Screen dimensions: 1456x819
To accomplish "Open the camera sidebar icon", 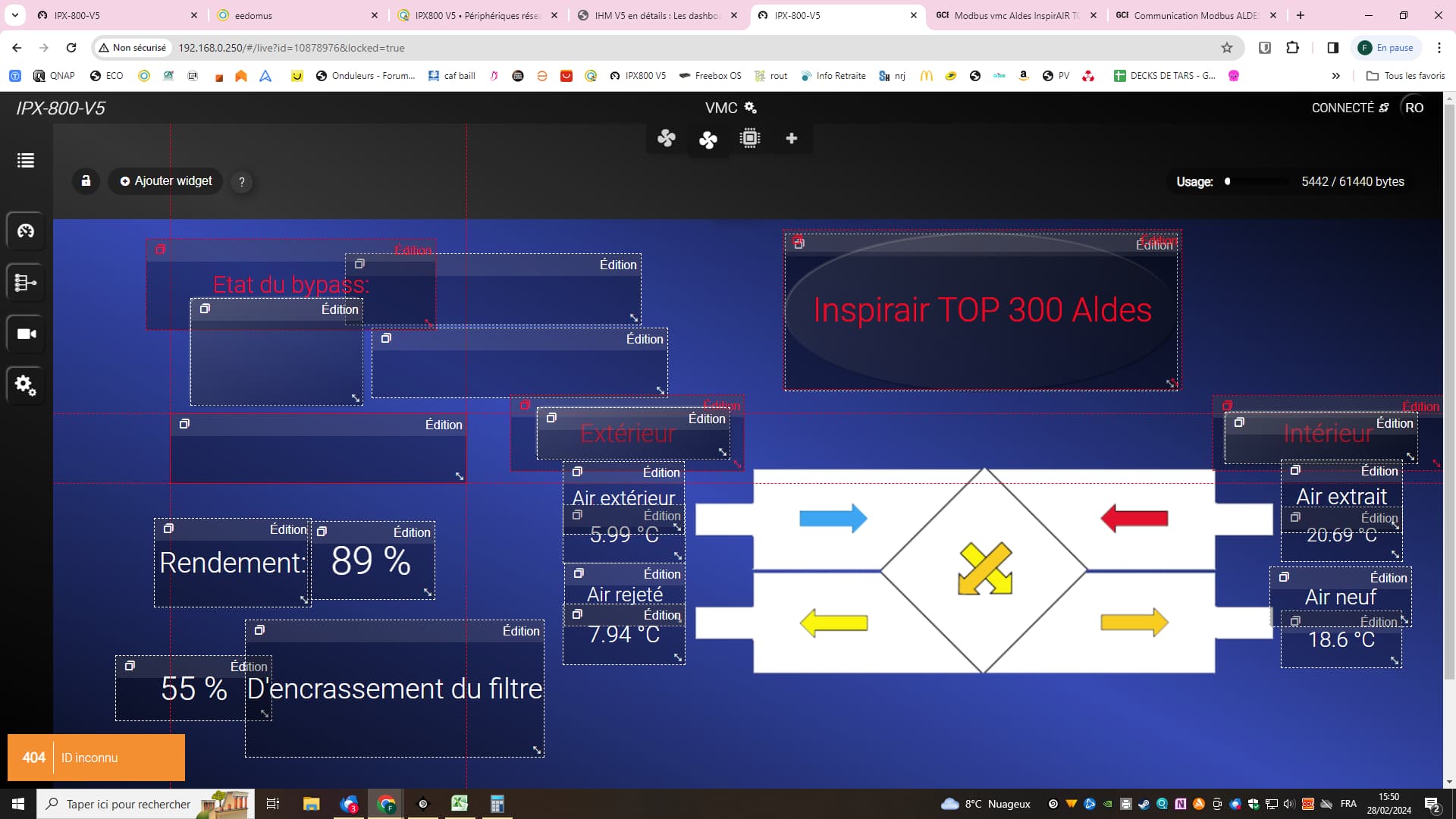I will pyautogui.click(x=26, y=334).
